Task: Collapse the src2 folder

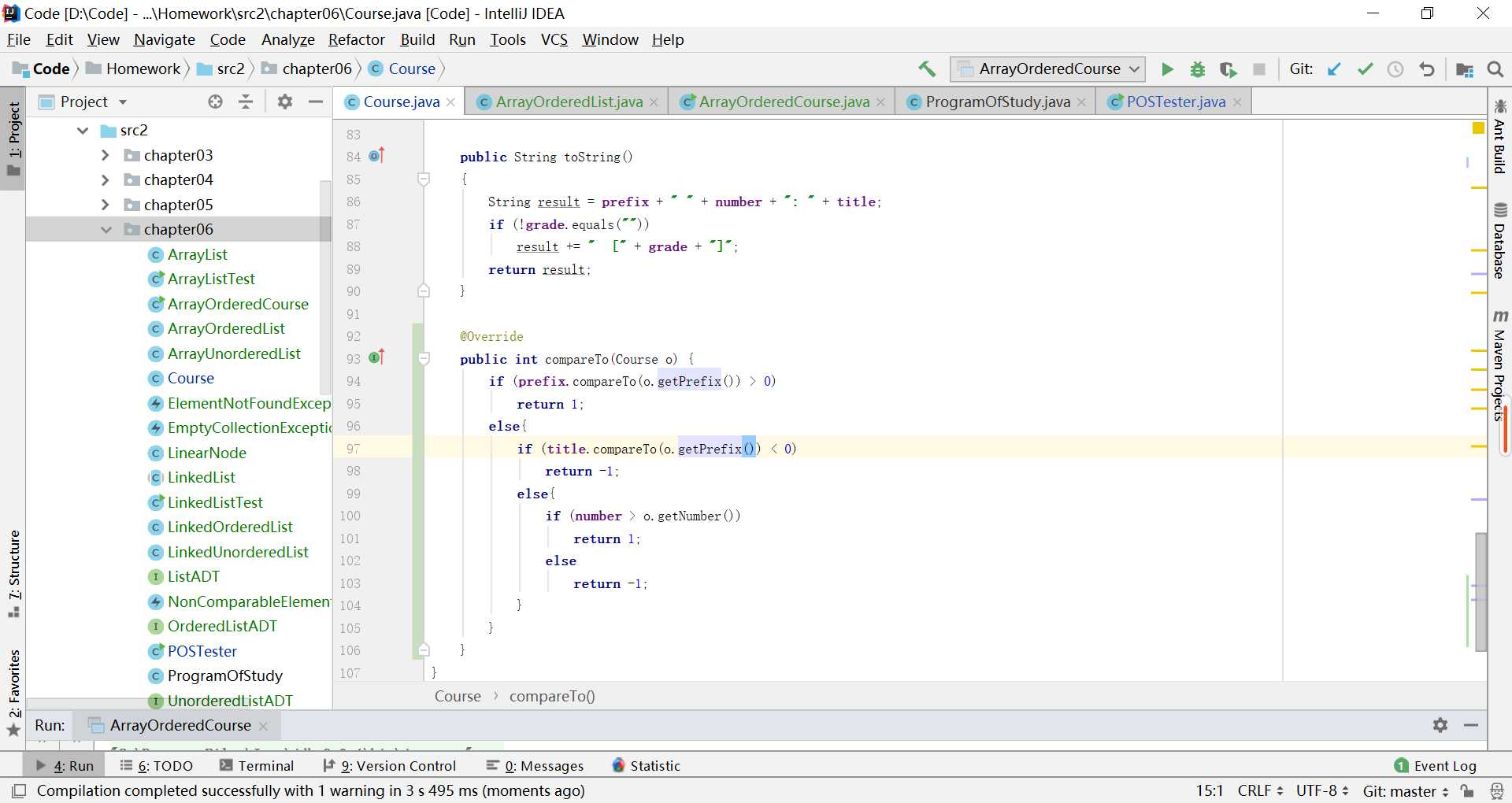Action: click(83, 131)
